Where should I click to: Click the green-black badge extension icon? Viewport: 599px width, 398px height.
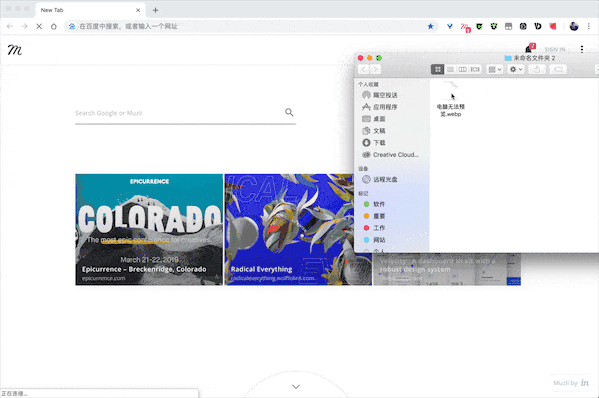494,26
